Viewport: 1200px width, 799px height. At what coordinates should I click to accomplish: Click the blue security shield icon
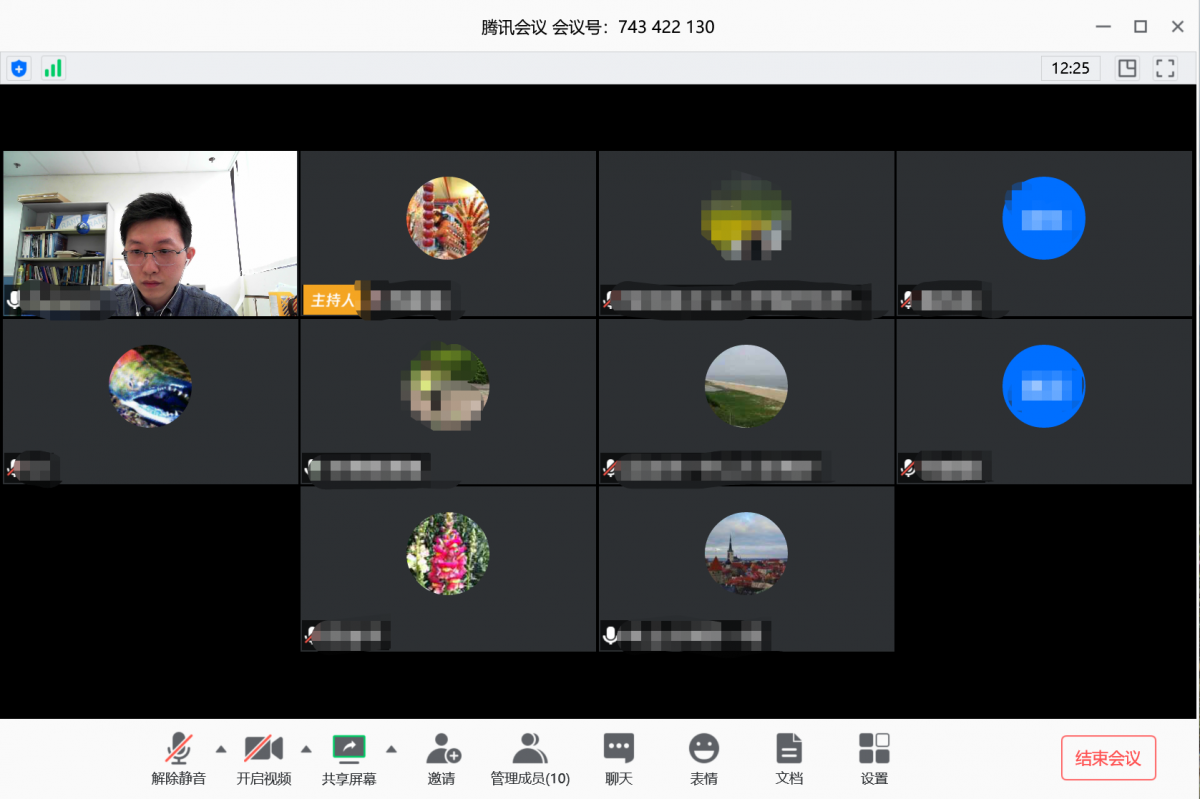pyautogui.click(x=18, y=68)
